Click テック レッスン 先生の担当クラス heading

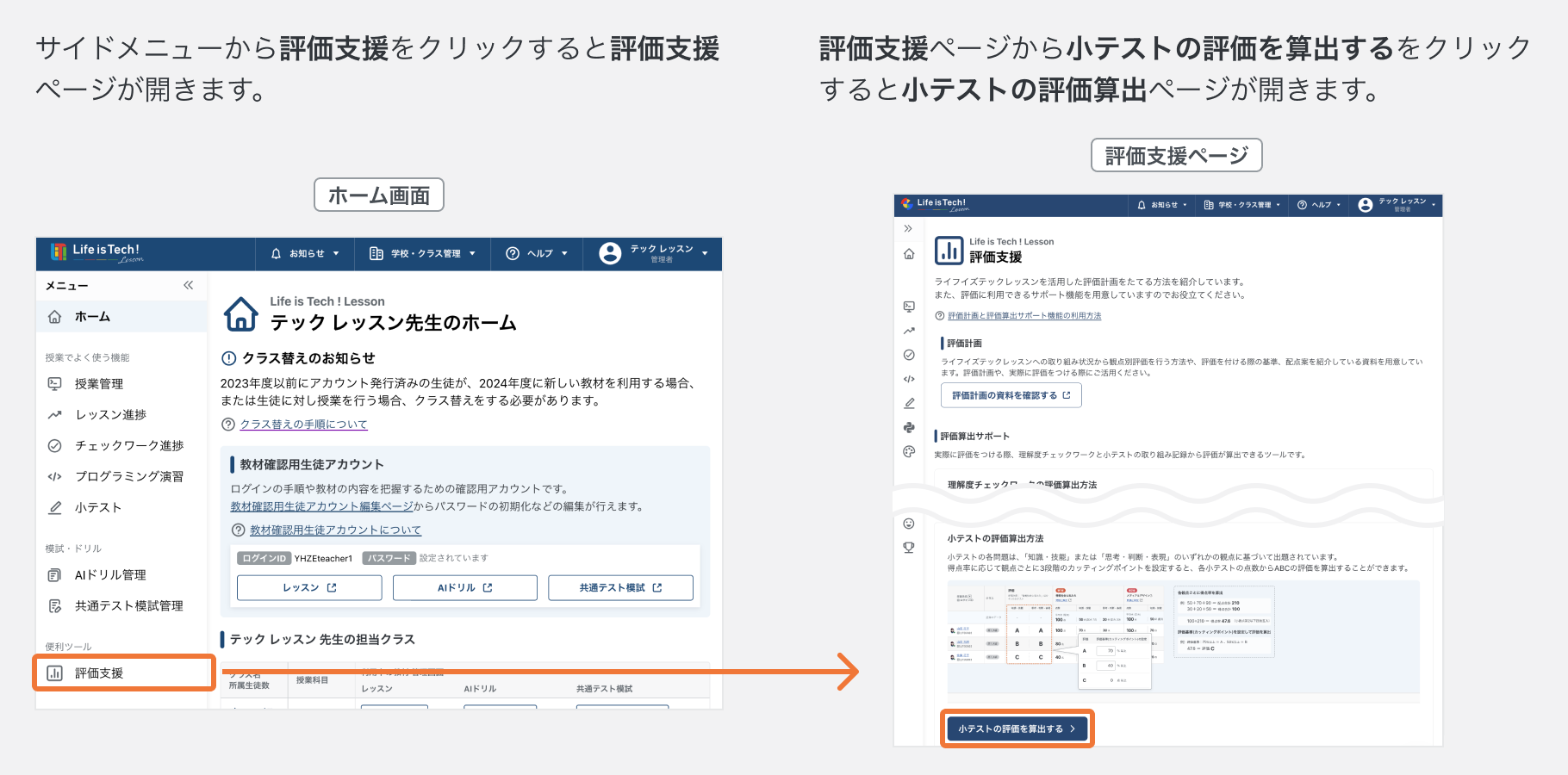[x=322, y=639]
